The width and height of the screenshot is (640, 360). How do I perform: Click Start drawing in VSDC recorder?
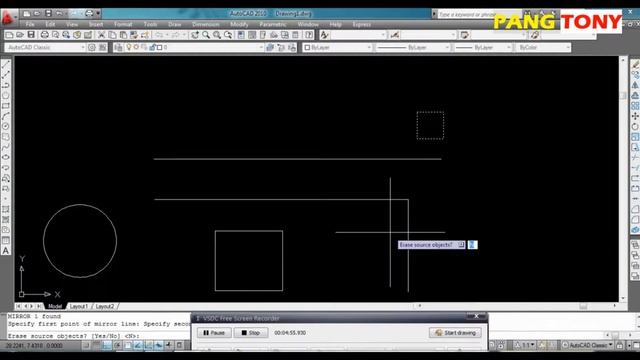455,333
